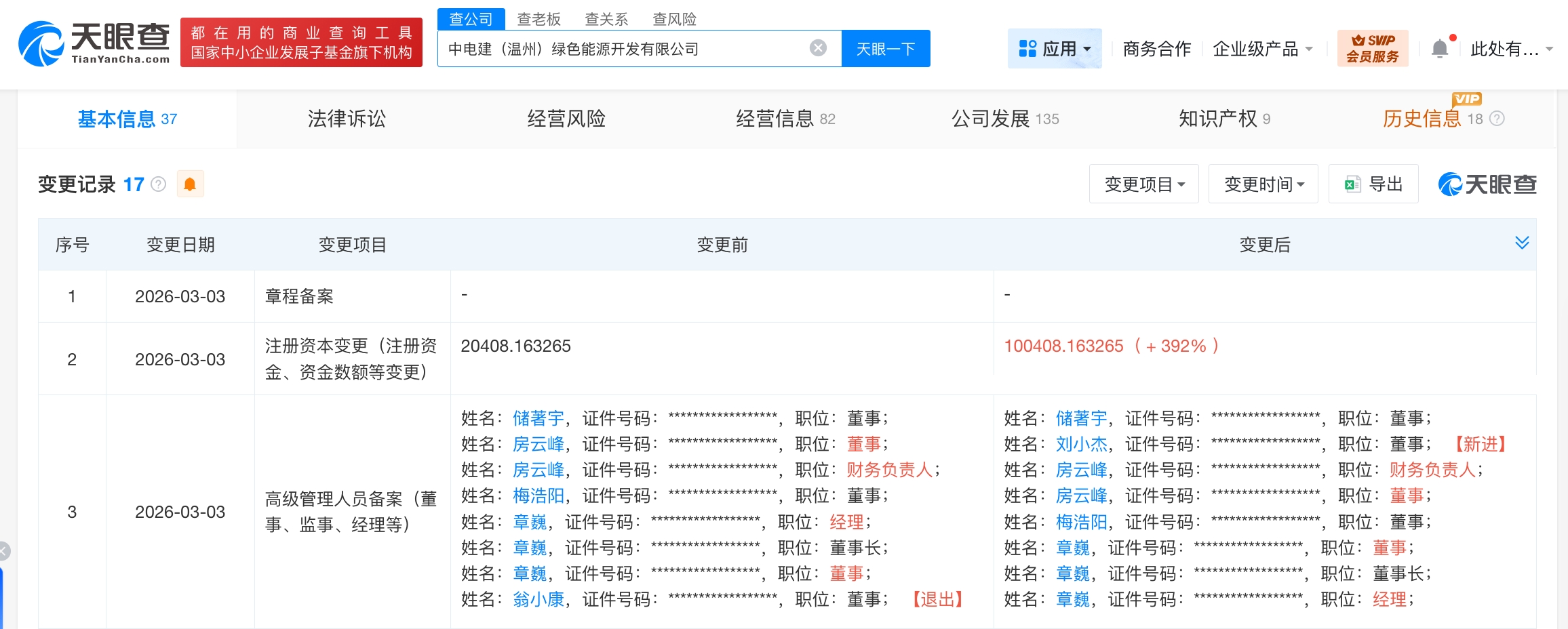Open the 变更项目 filter dropdown
Image resolution: width=1568 pixels, height=629 pixels.
coord(1143,184)
